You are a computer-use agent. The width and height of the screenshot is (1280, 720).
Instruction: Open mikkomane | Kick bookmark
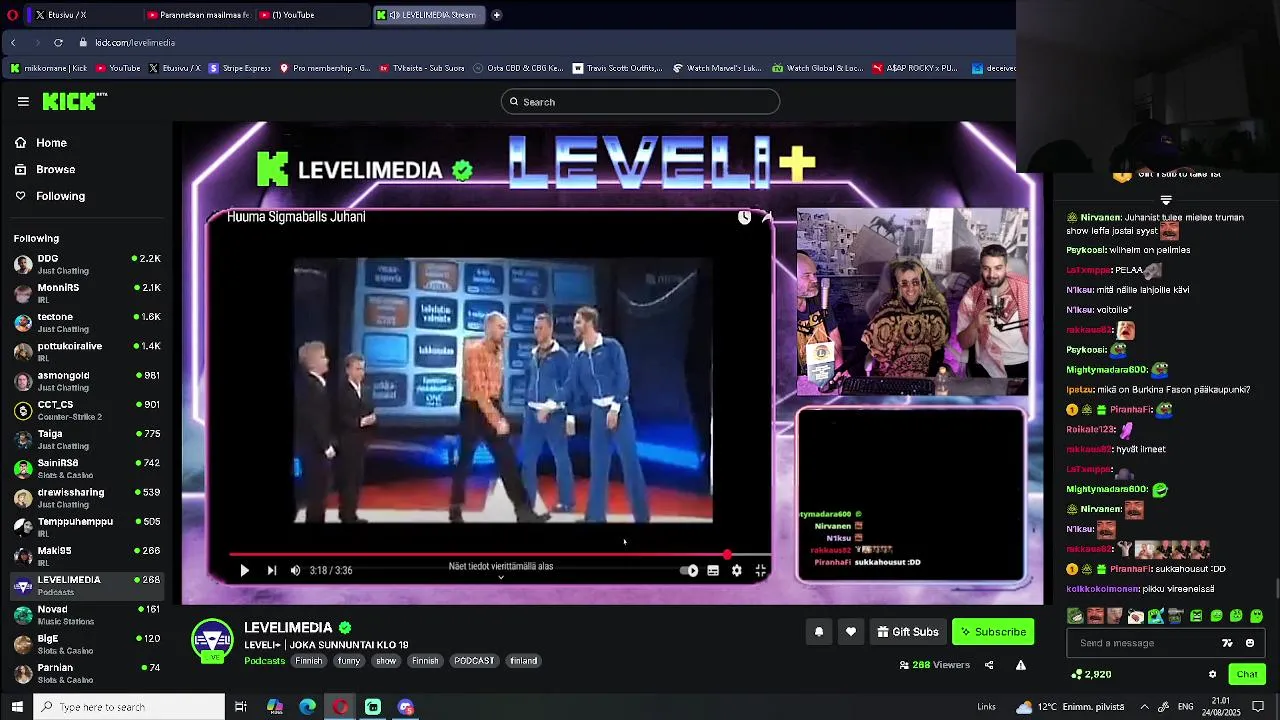pos(49,68)
